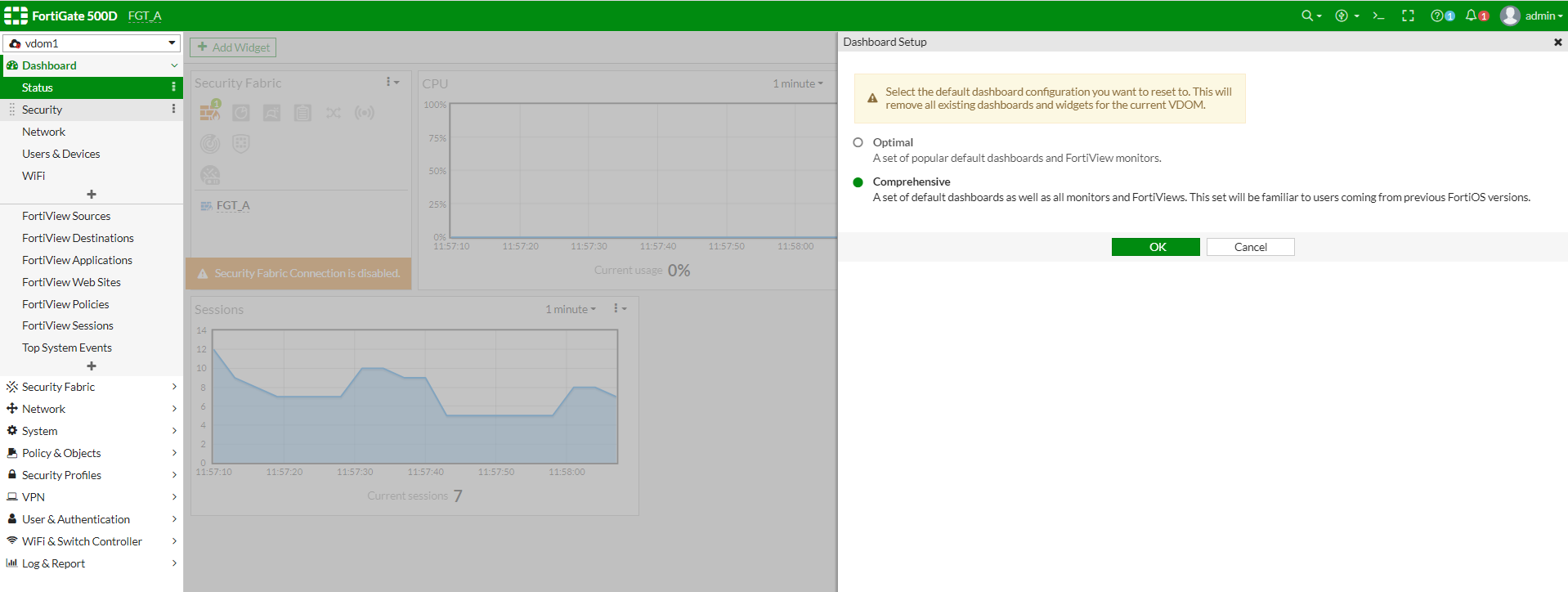Open the help question mark icon

[x=1437, y=16]
